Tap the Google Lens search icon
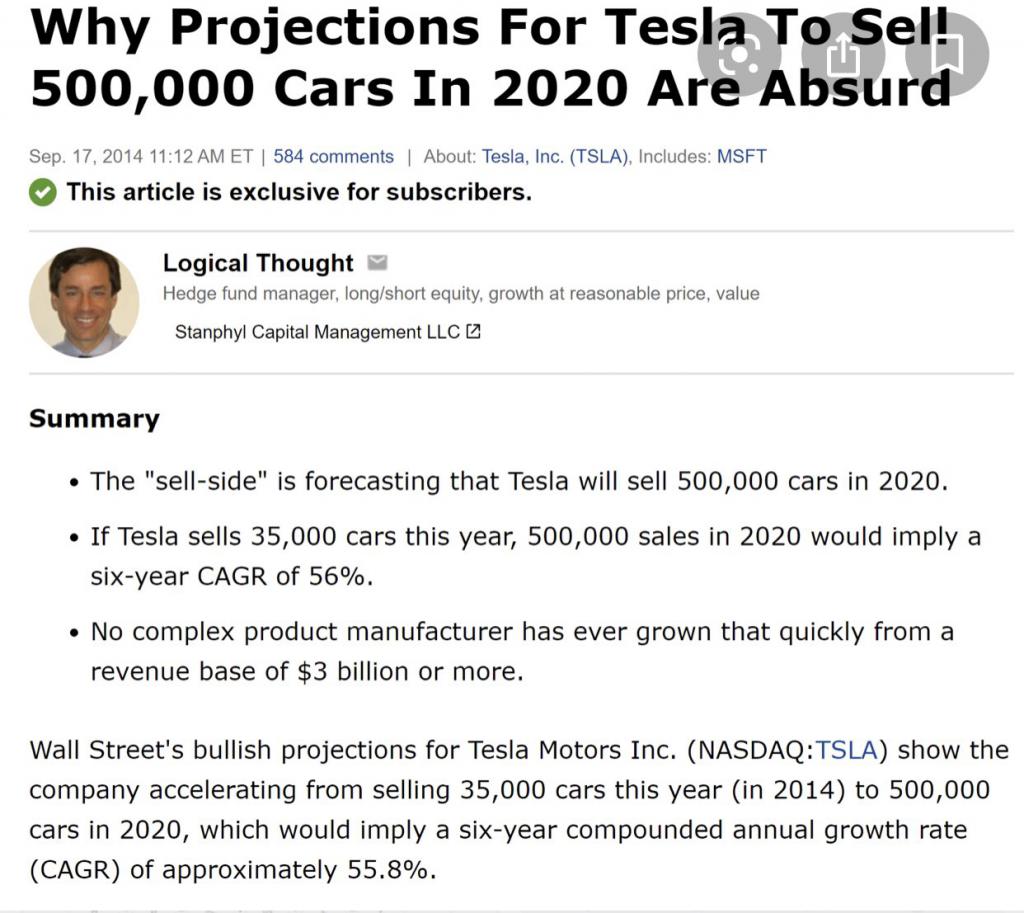Screen dimensions: 1024x913 point(739,55)
